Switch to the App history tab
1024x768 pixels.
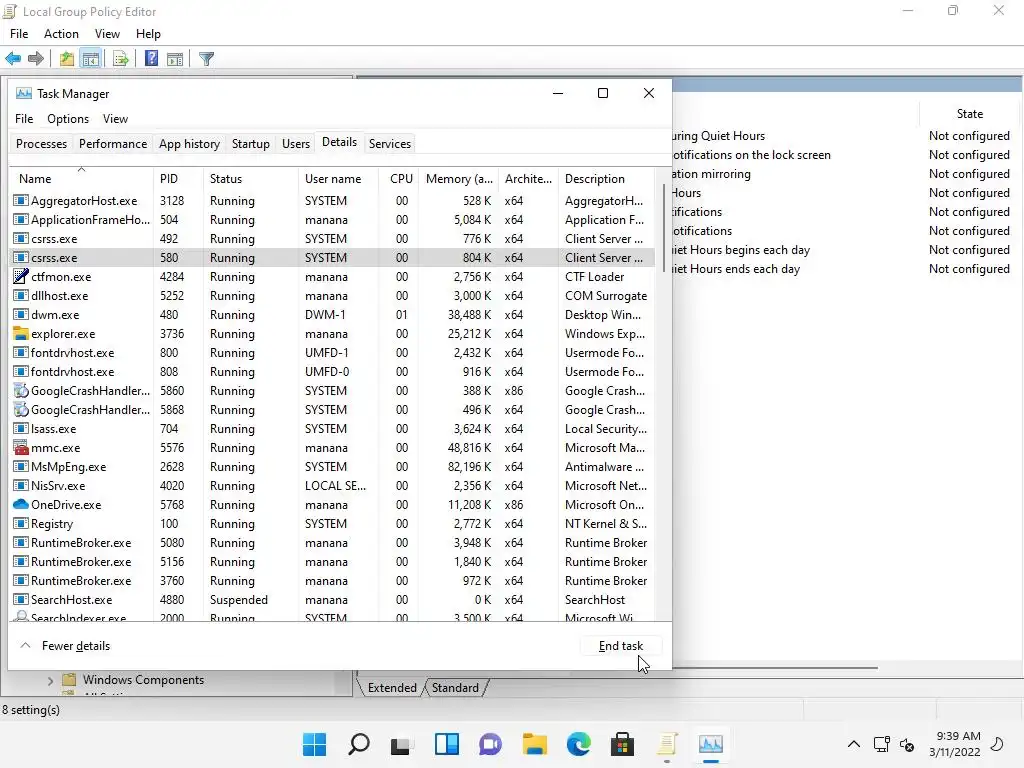189,144
